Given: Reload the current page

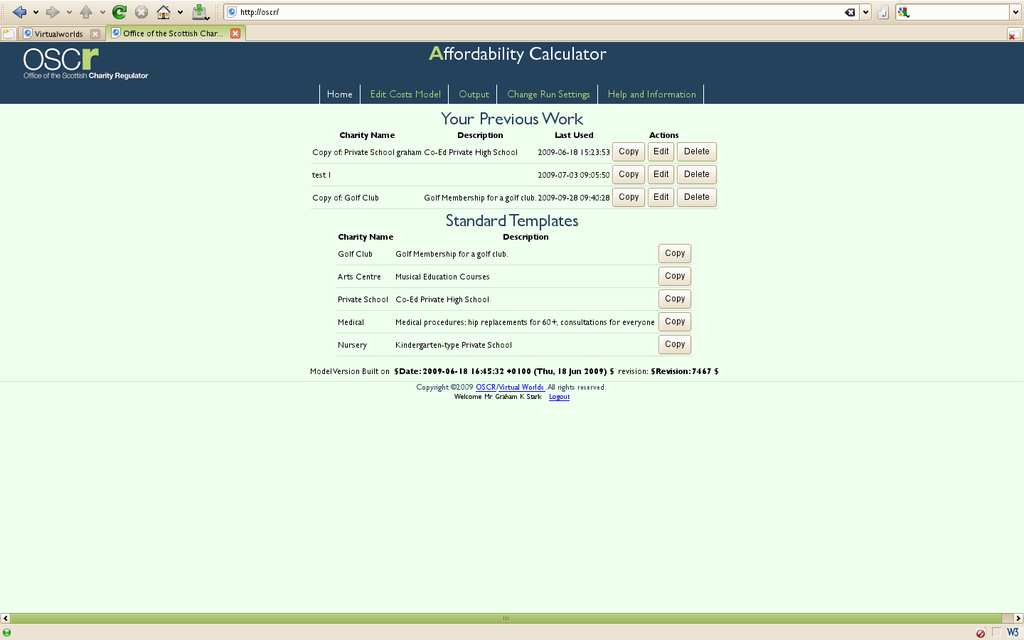Looking at the screenshot, I should 118,12.
